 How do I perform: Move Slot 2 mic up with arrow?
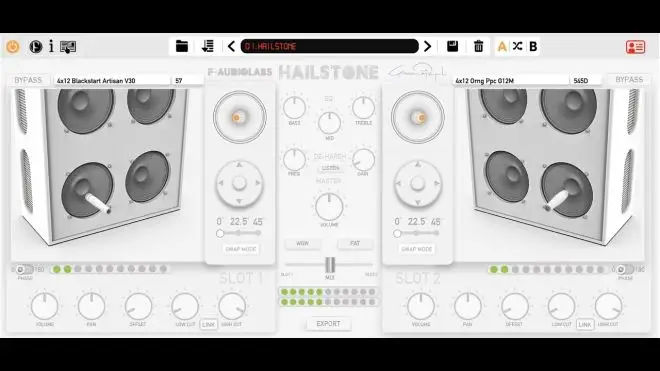[418, 165]
